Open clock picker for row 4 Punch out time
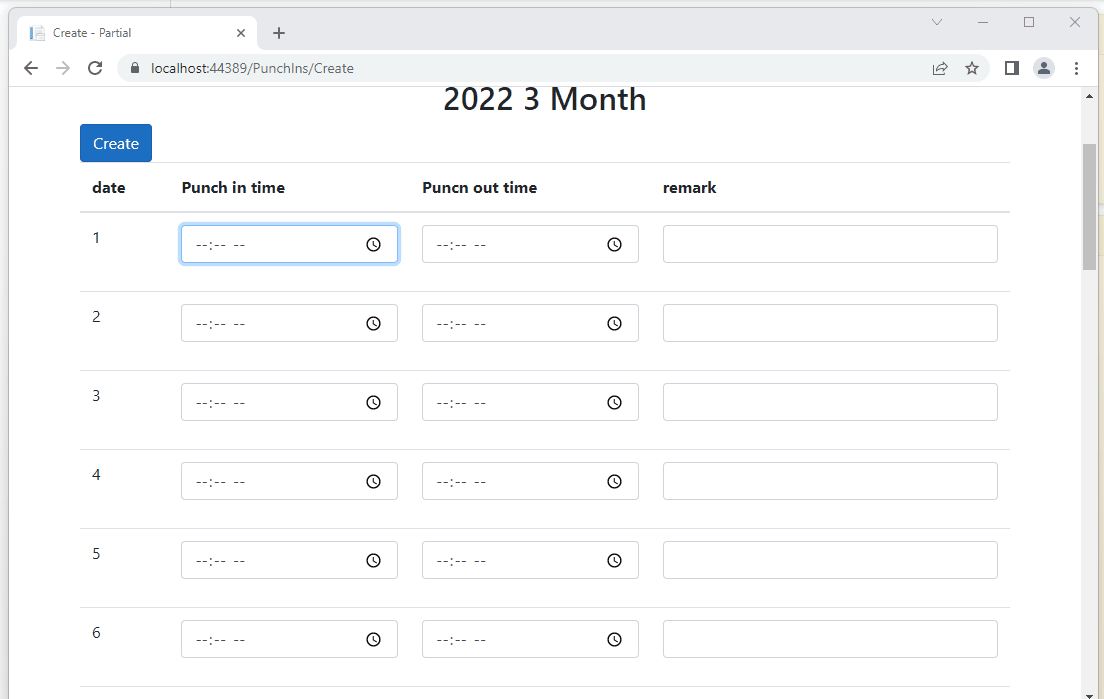Viewport: 1104px width, 699px height. [x=615, y=481]
